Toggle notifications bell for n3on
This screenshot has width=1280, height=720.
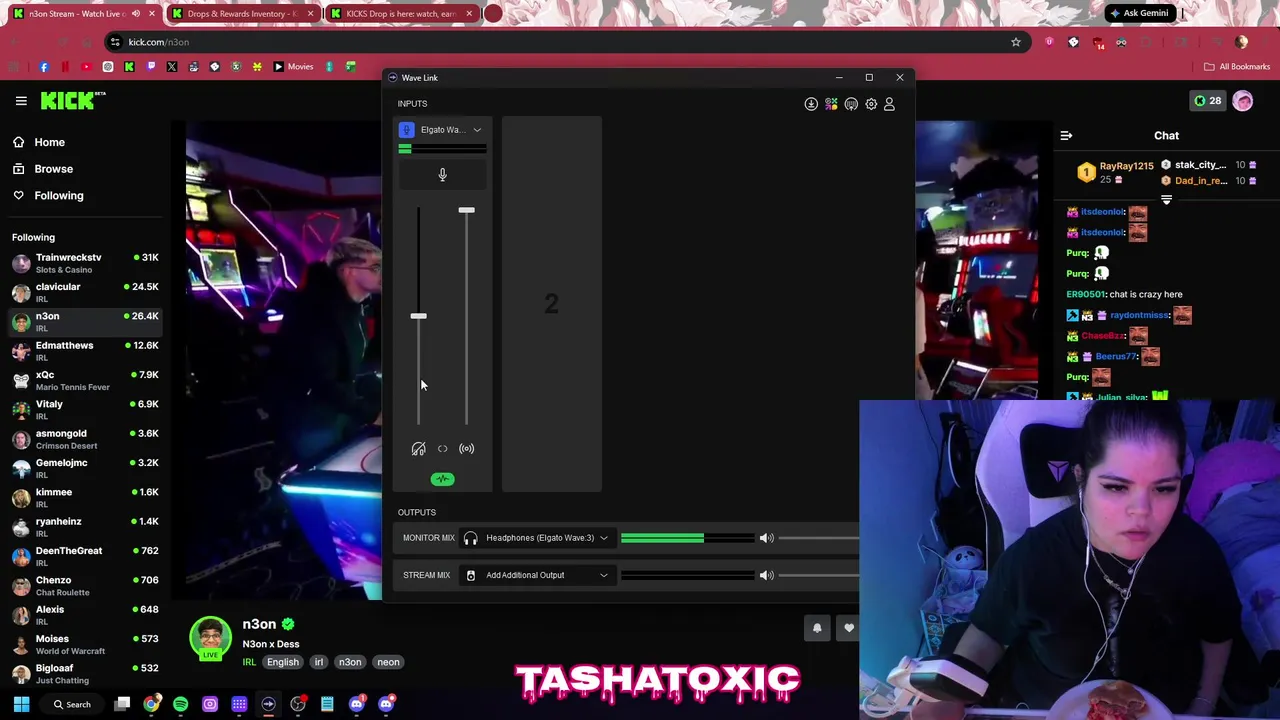tap(817, 628)
